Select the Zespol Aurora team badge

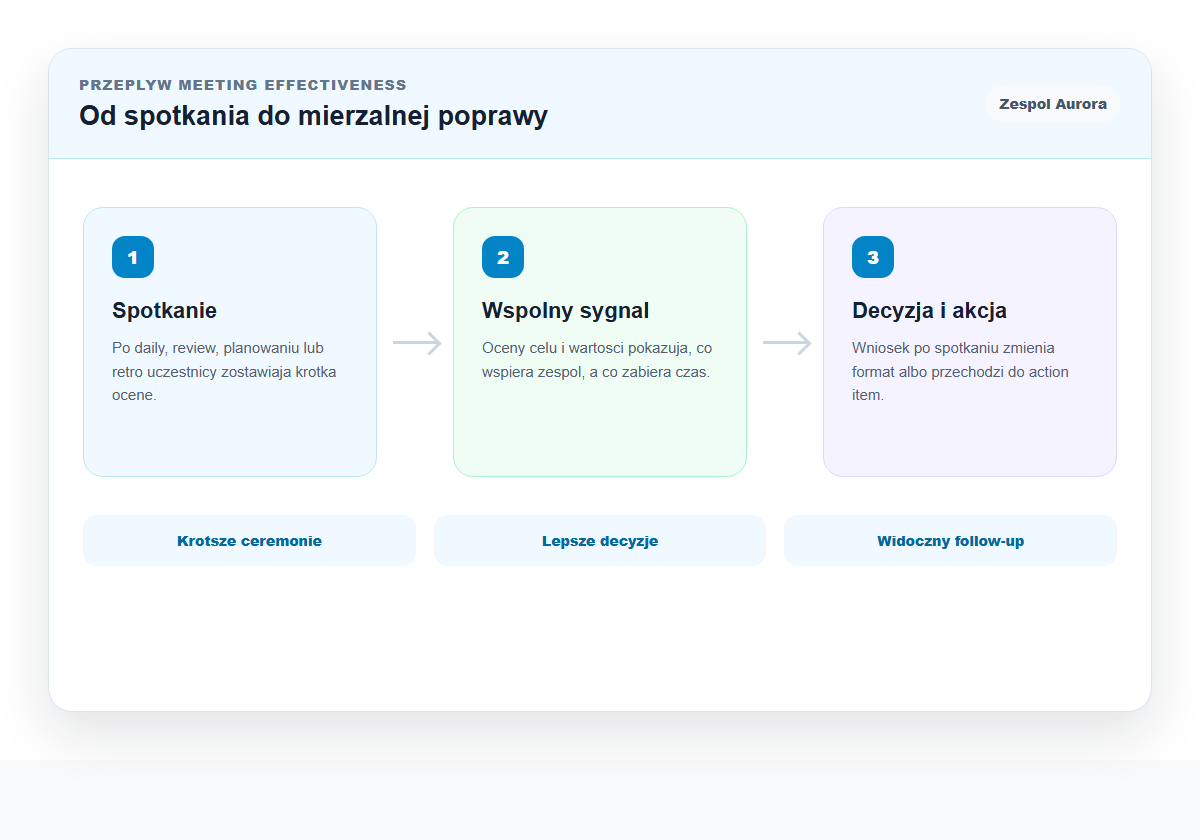1053,104
